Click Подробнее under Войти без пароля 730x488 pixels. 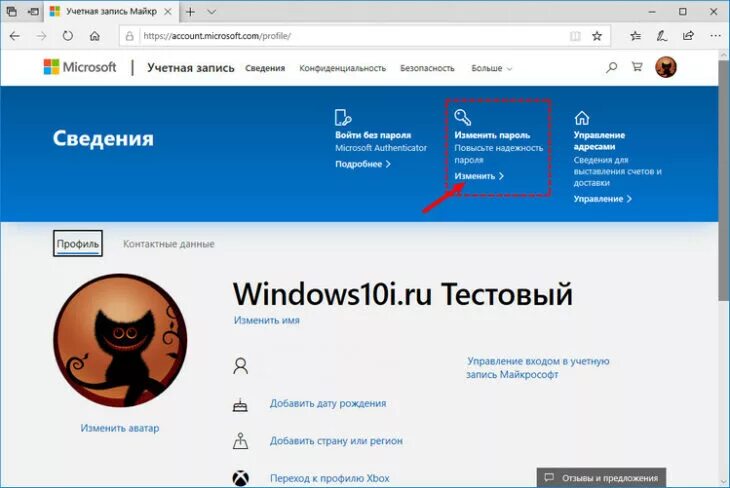pos(363,164)
